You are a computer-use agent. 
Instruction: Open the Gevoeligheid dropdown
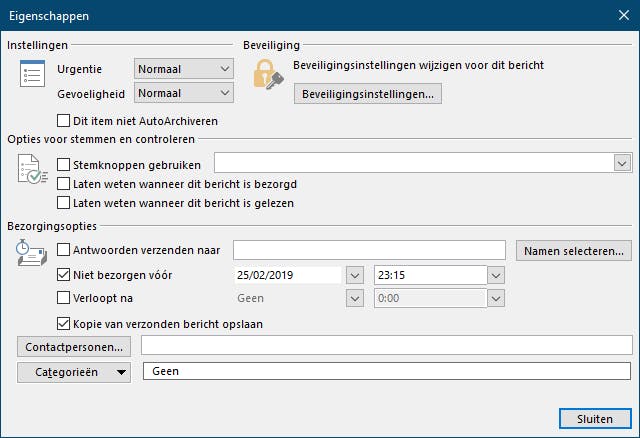coord(184,93)
